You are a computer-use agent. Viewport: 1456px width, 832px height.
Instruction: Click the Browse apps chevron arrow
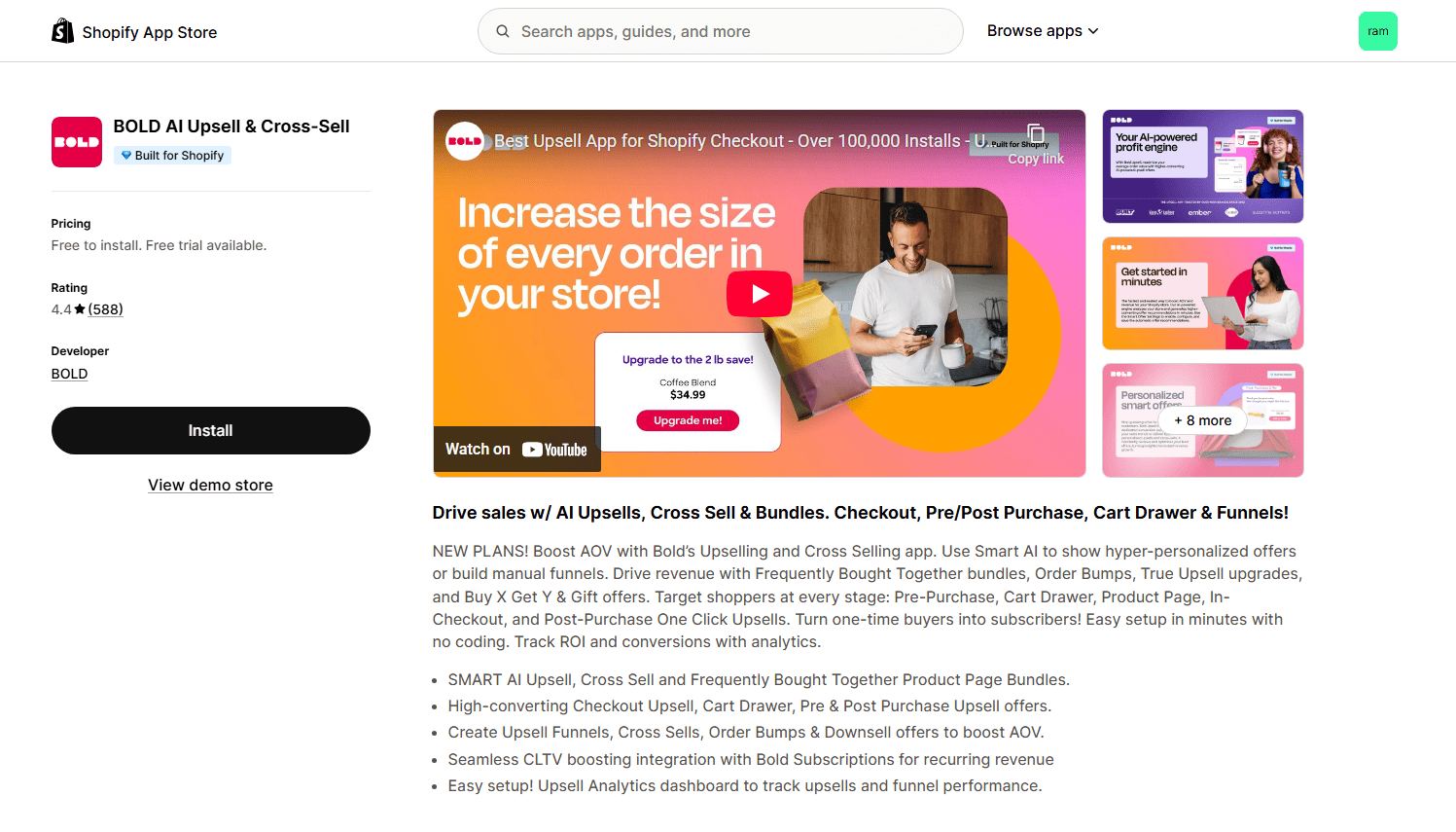1093,31
